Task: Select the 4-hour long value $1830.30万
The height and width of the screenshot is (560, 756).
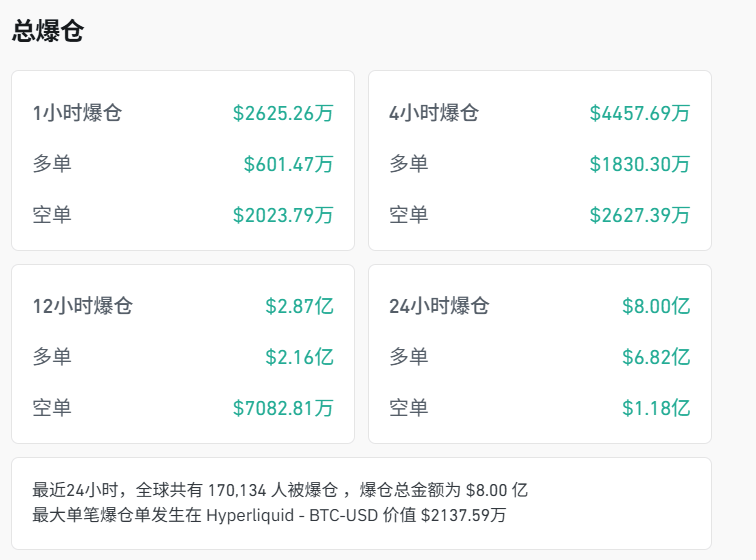Action: [639, 164]
